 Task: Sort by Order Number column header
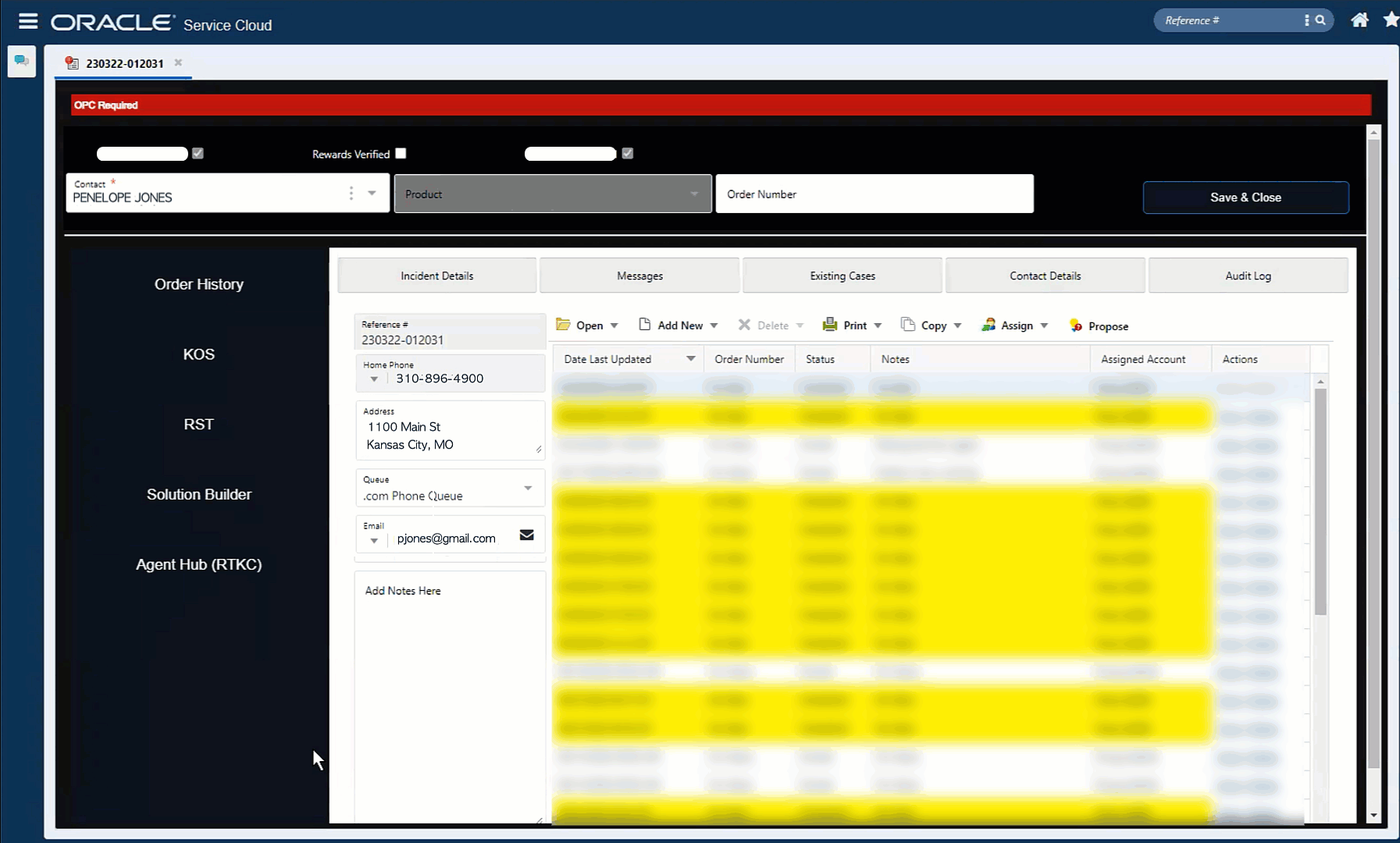click(749, 359)
